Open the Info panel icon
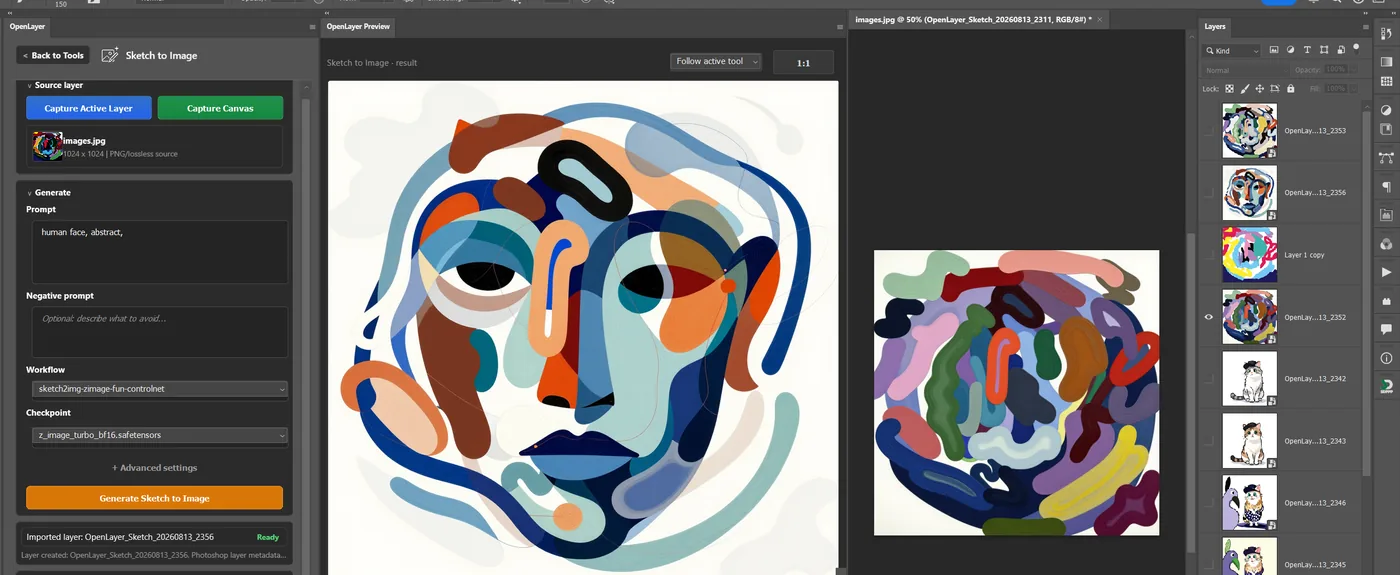The height and width of the screenshot is (575, 1400). click(x=1386, y=358)
